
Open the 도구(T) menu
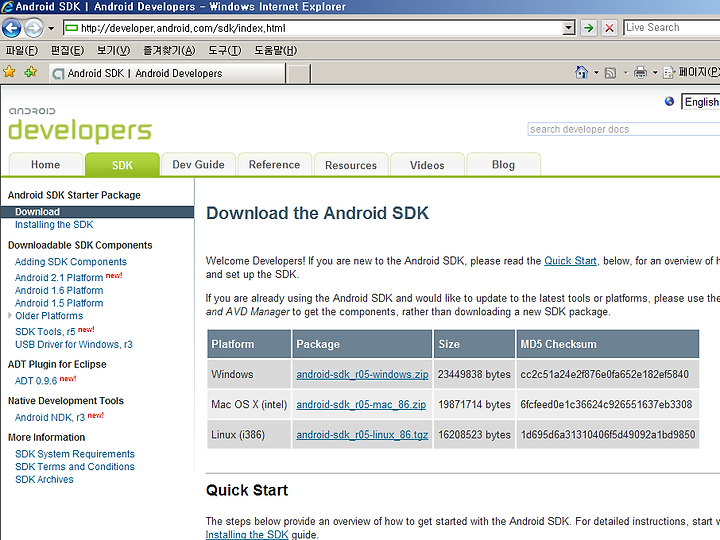(x=225, y=50)
